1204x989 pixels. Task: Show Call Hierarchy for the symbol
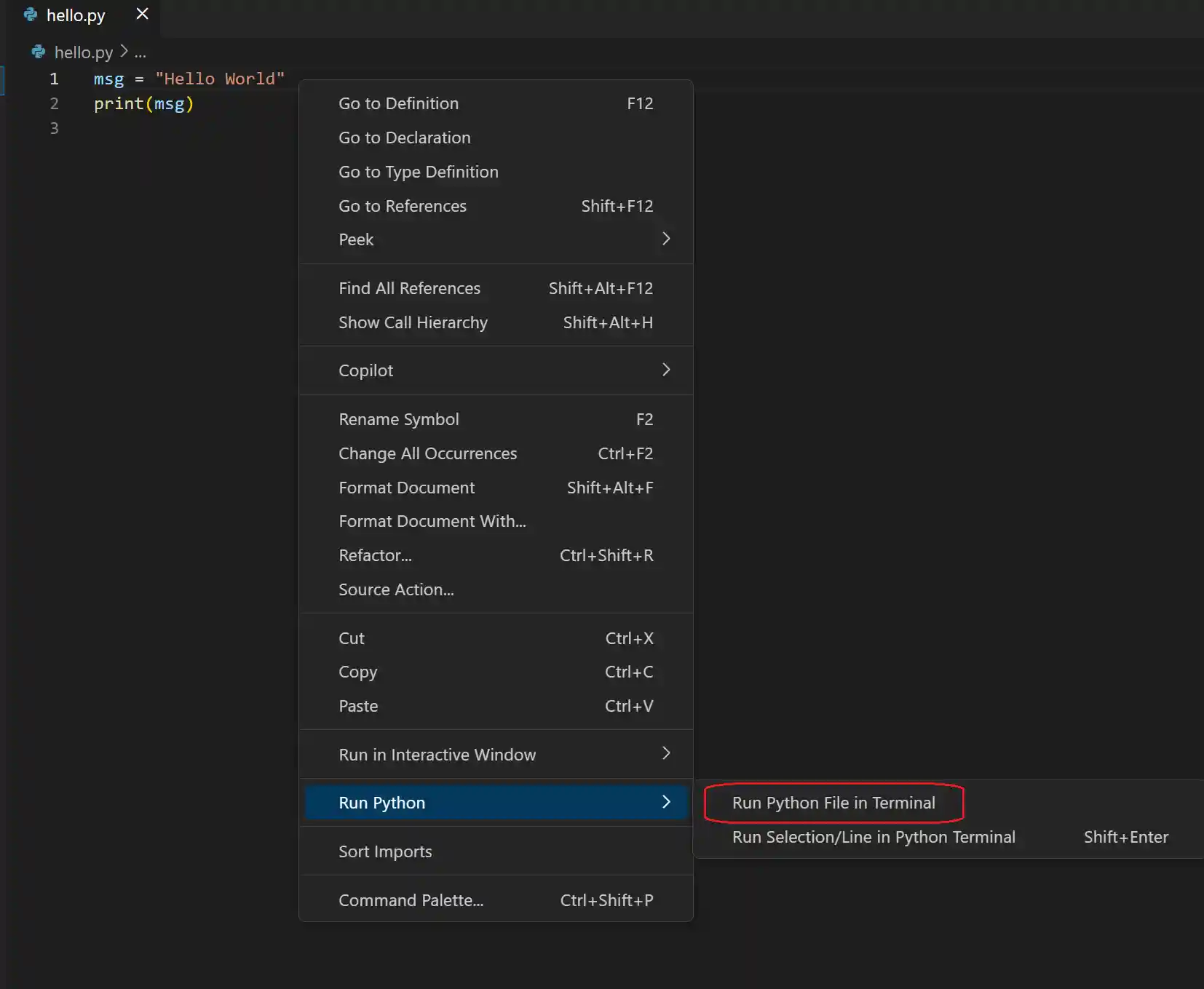tap(413, 322)
